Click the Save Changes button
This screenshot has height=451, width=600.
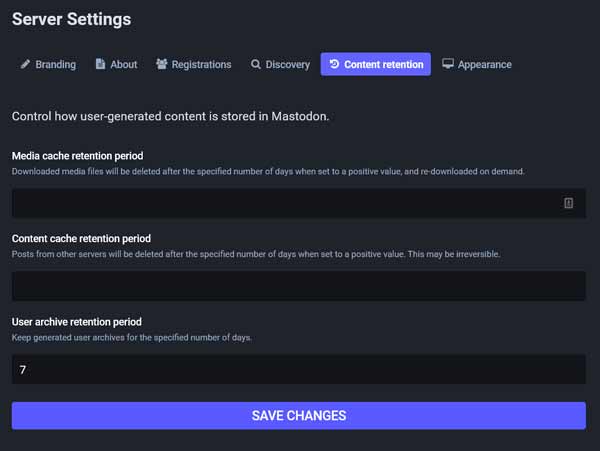[298, 415]
